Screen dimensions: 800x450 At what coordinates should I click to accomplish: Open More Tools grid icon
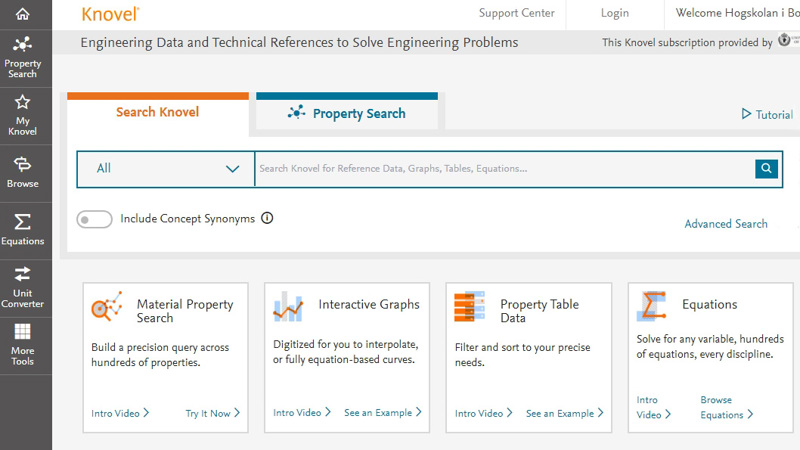[22, 343]
